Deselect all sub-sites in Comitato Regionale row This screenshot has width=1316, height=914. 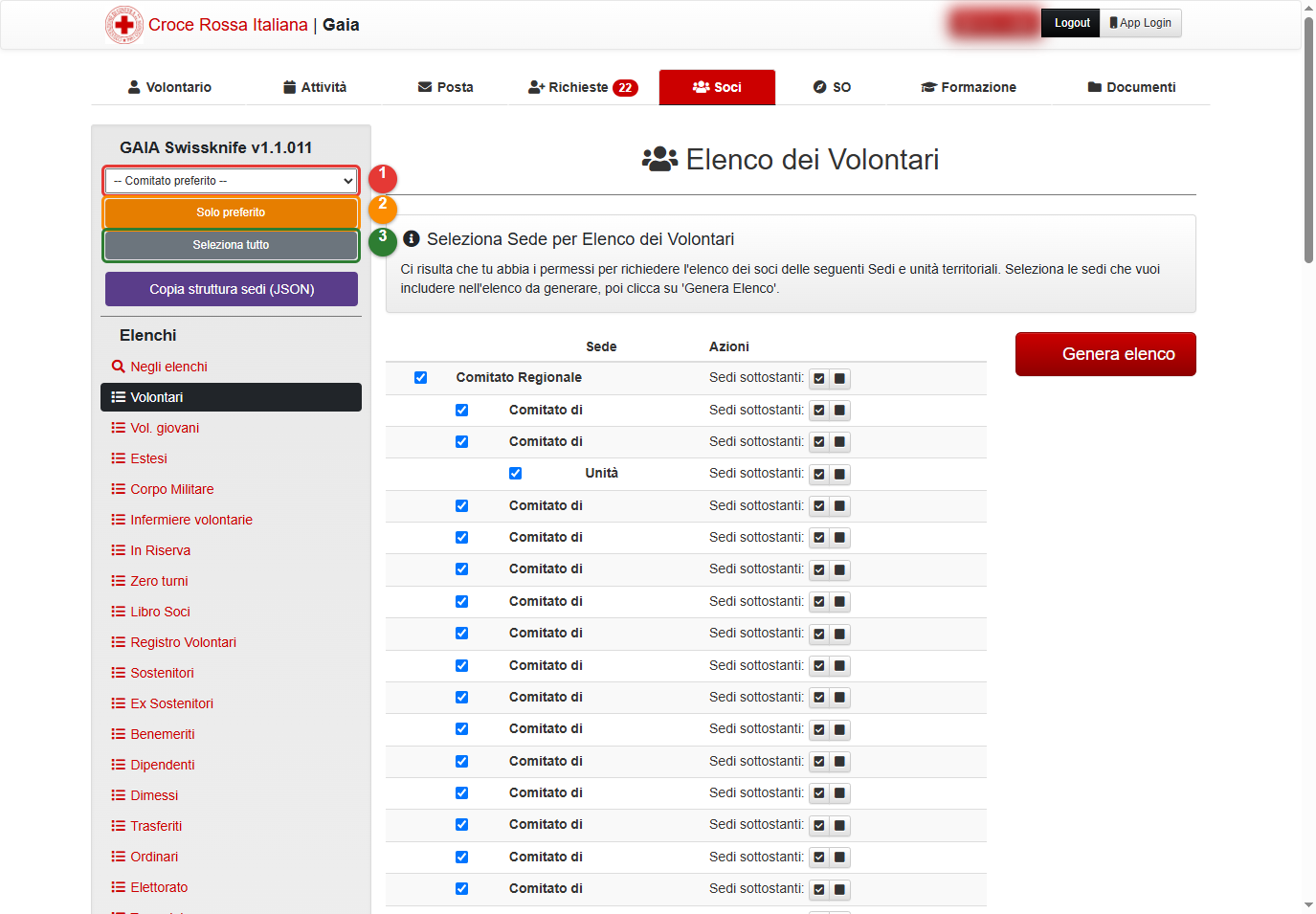[839, 379]
